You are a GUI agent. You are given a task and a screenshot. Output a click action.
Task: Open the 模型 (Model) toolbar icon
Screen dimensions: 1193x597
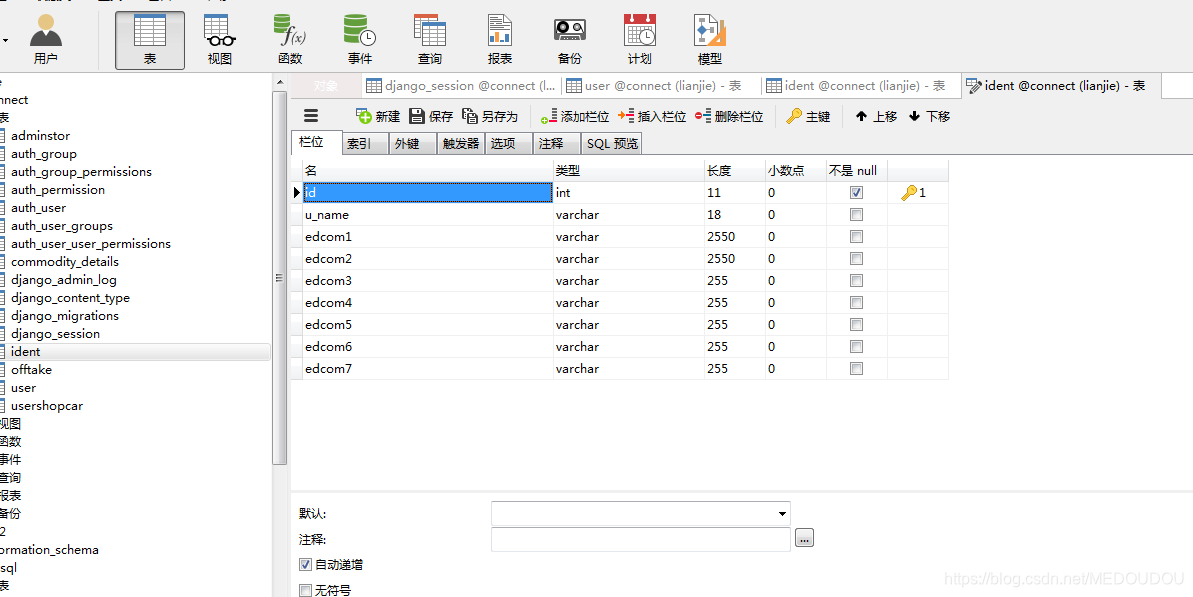pos(710,38)
